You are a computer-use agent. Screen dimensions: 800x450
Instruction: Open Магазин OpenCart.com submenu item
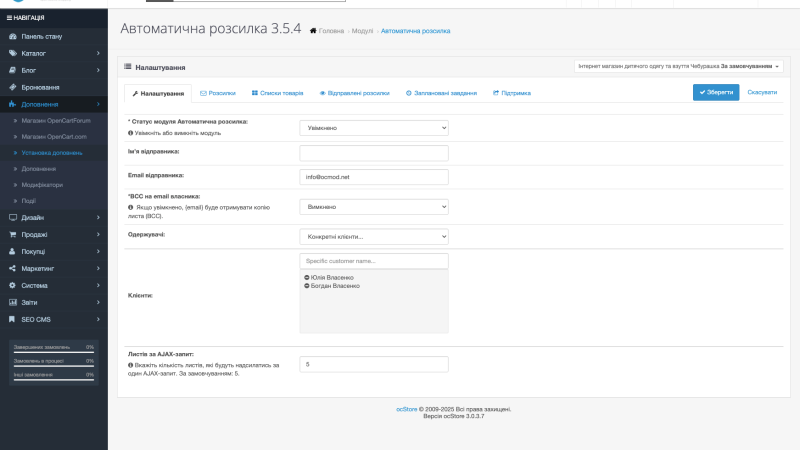[x=54, y=137]
